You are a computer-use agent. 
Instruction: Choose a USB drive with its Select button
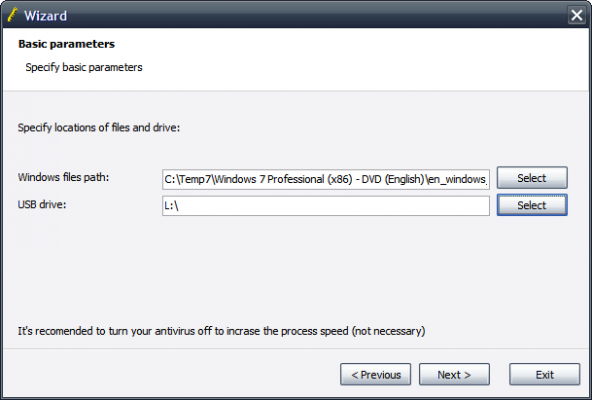(532, 205)
